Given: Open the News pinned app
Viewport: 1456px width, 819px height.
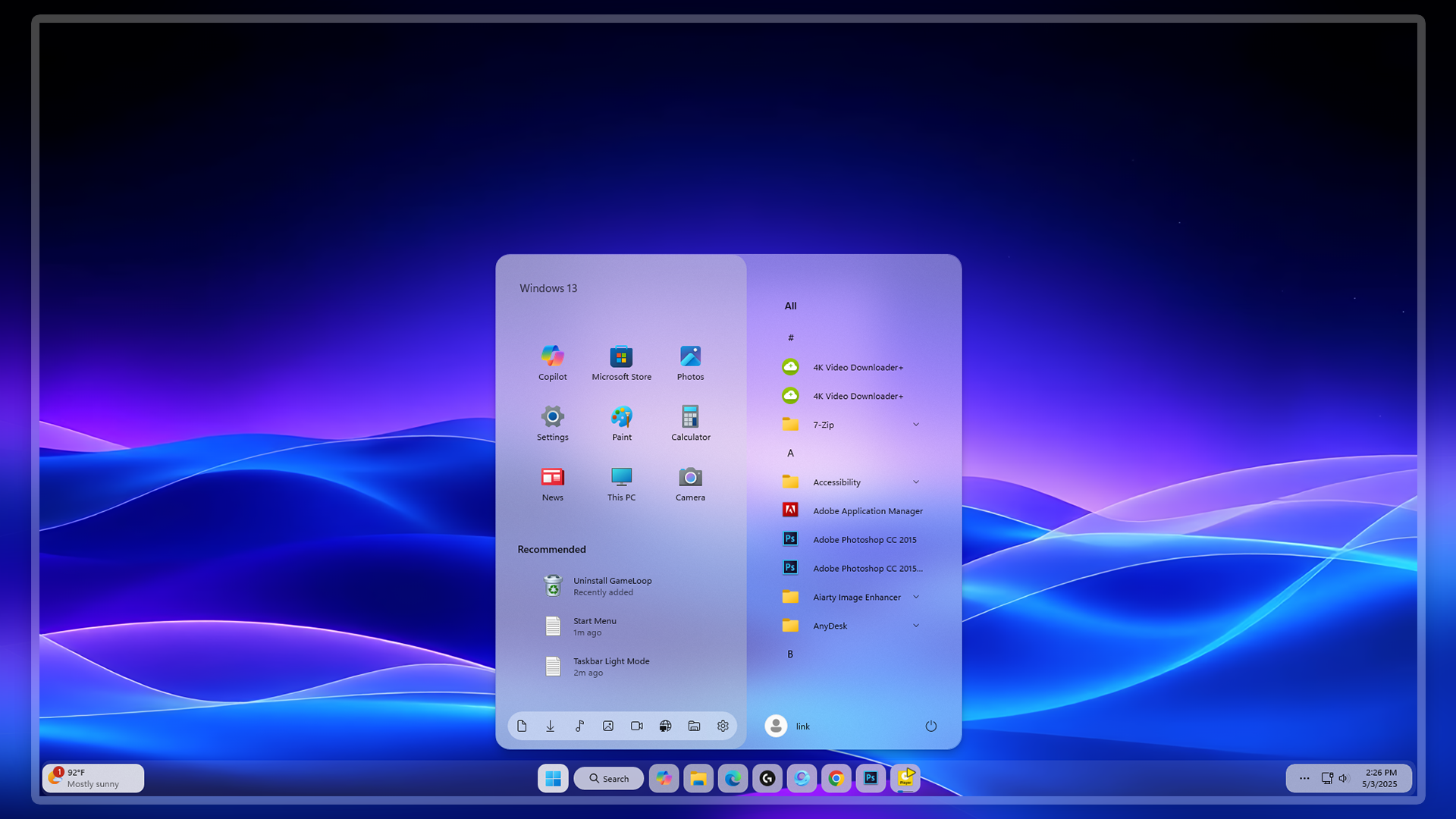Looking at the screenshot, I should click(x=552, y=484).
